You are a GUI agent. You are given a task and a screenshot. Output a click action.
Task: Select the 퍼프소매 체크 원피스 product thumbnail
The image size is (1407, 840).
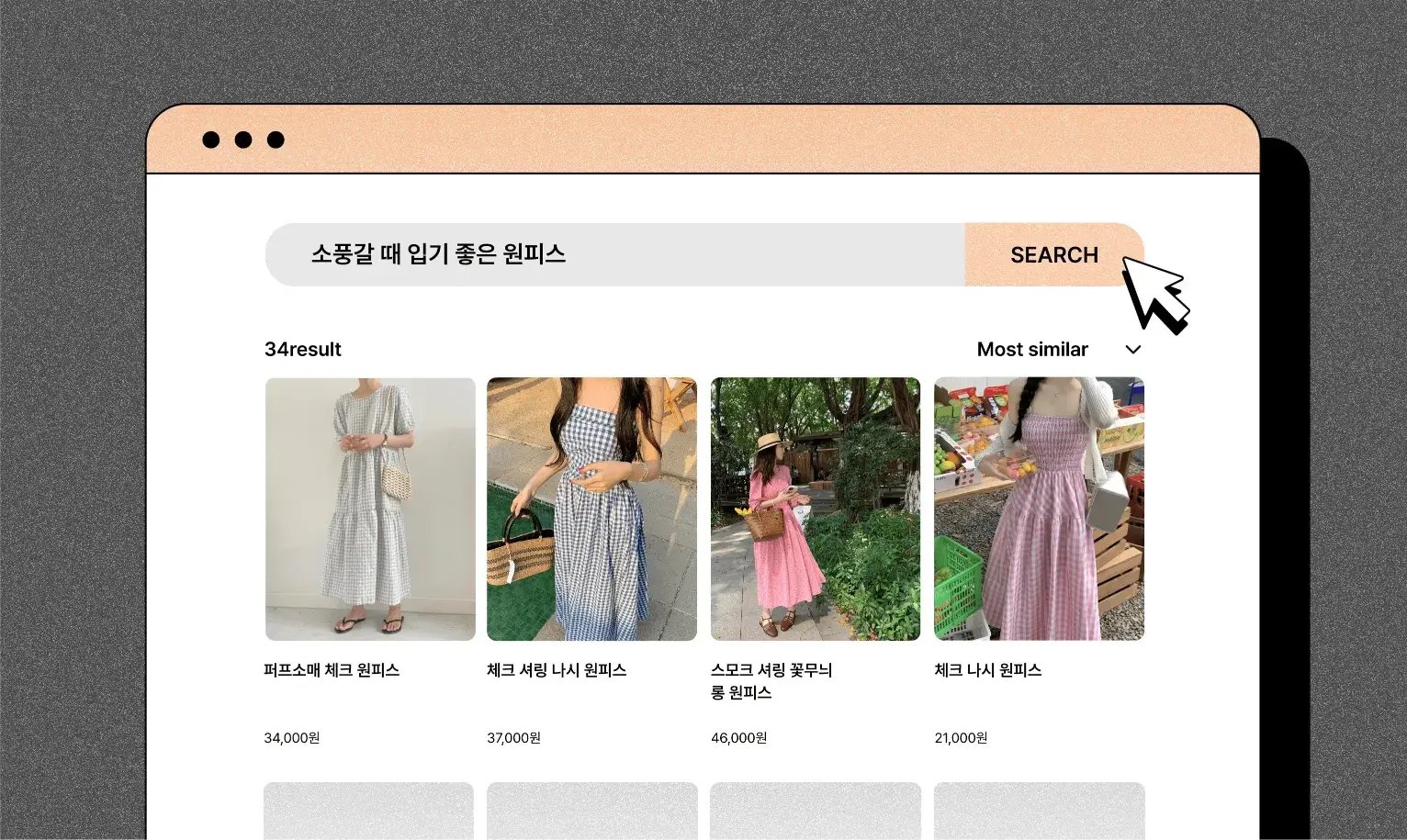click(369, 509)
